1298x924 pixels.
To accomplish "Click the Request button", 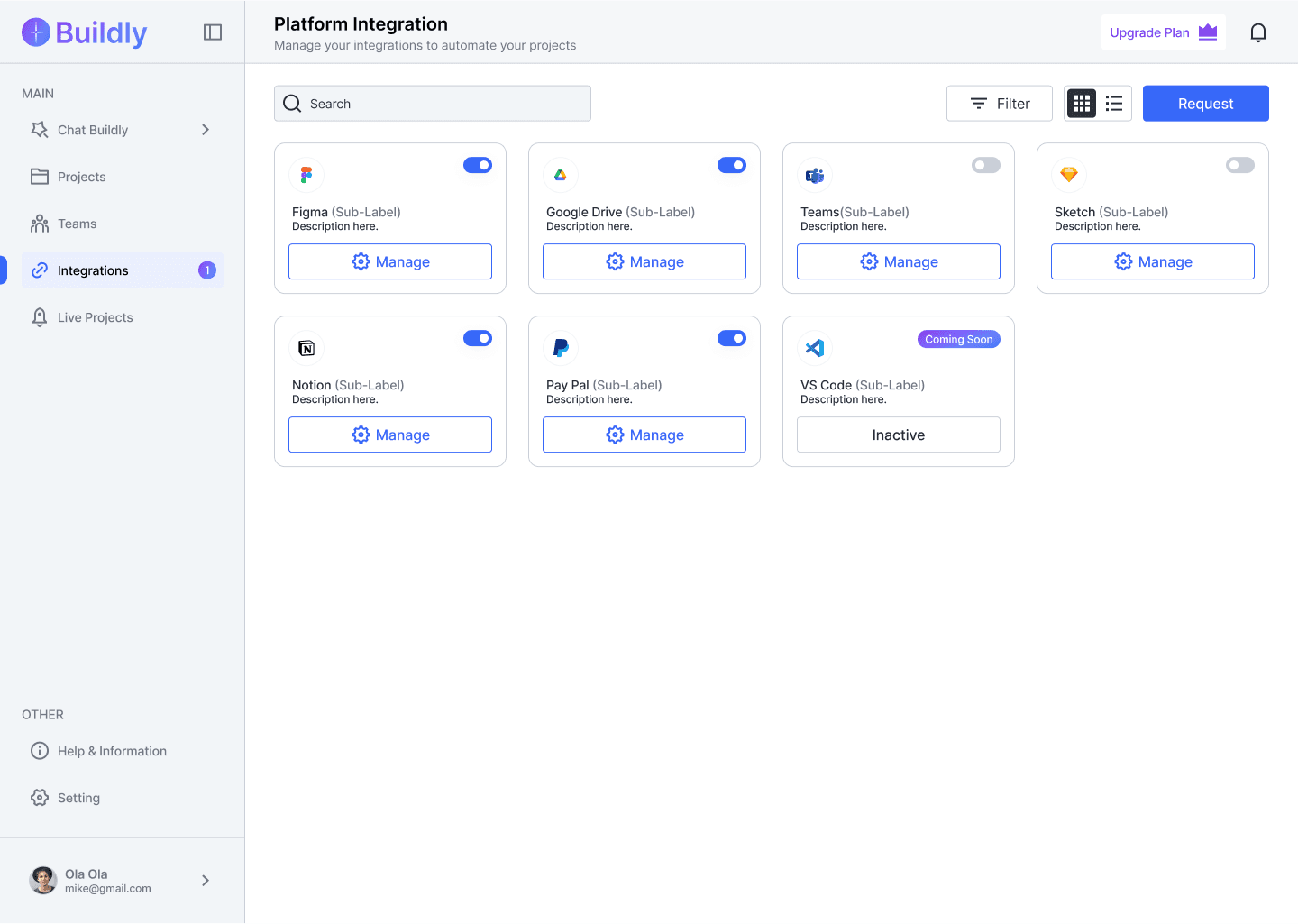I will click(1206, 104).
